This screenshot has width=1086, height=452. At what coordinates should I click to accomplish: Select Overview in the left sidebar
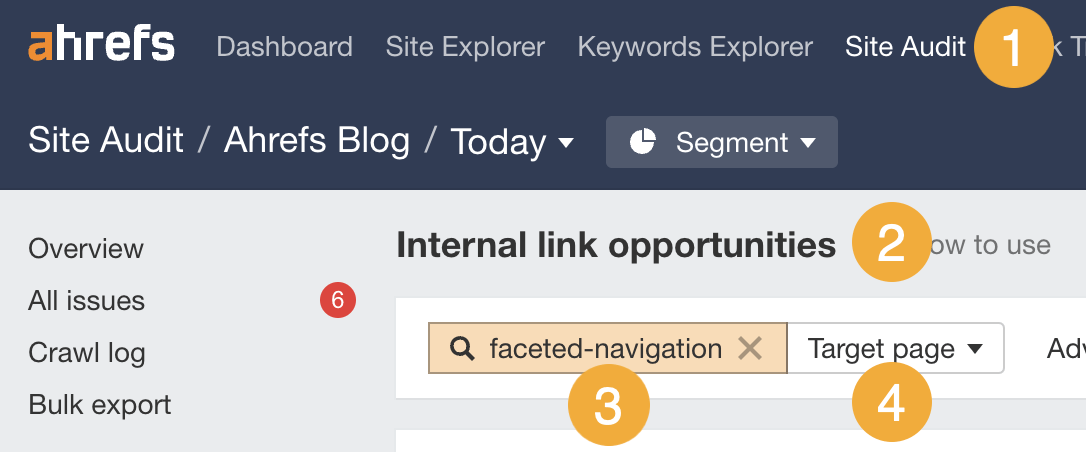pos(86,248)
